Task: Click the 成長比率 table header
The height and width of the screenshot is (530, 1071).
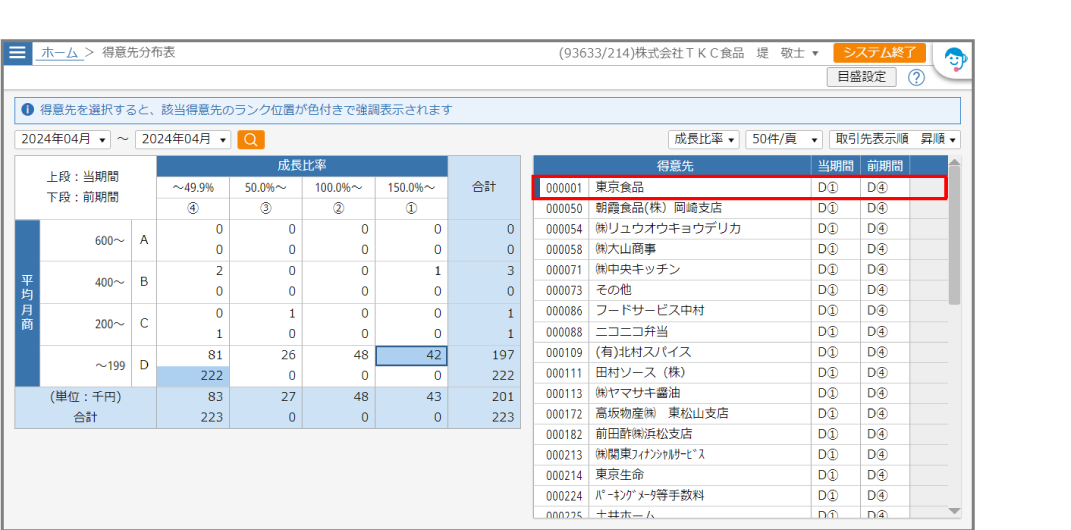Action: click(302, 166)
